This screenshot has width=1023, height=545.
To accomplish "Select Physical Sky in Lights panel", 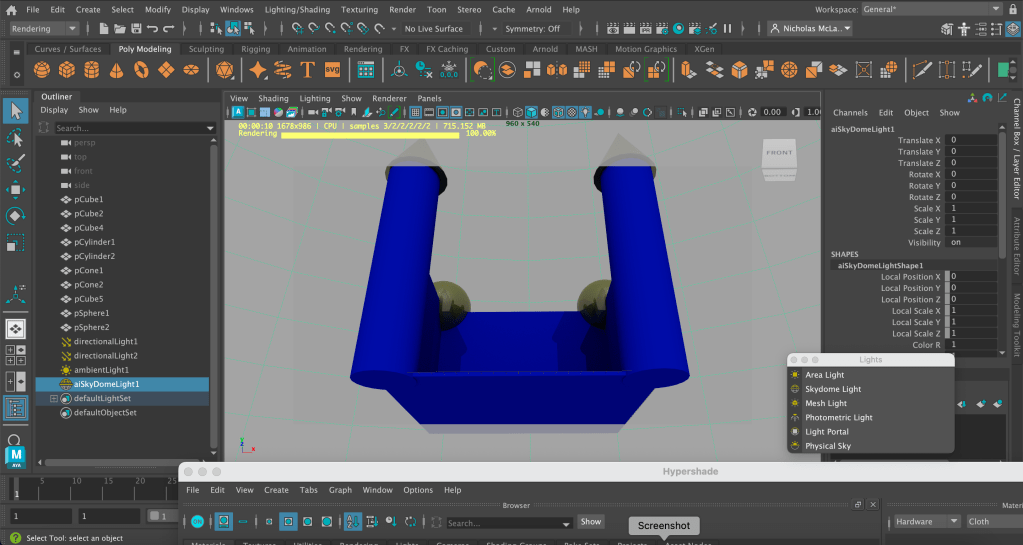I will (x=827, y=446).
